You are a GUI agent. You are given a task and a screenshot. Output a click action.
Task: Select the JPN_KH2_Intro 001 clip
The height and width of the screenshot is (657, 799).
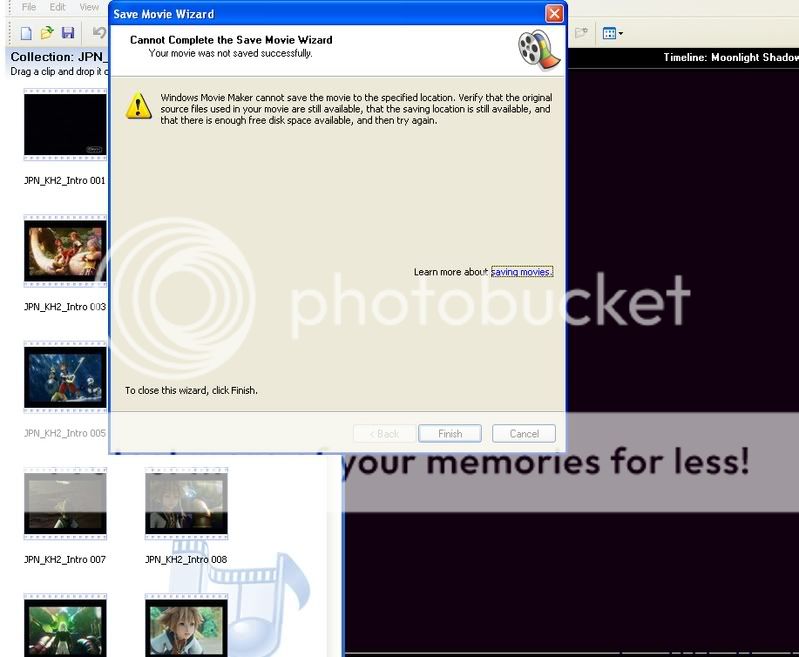pyautogui.click(x=65, y=125)
